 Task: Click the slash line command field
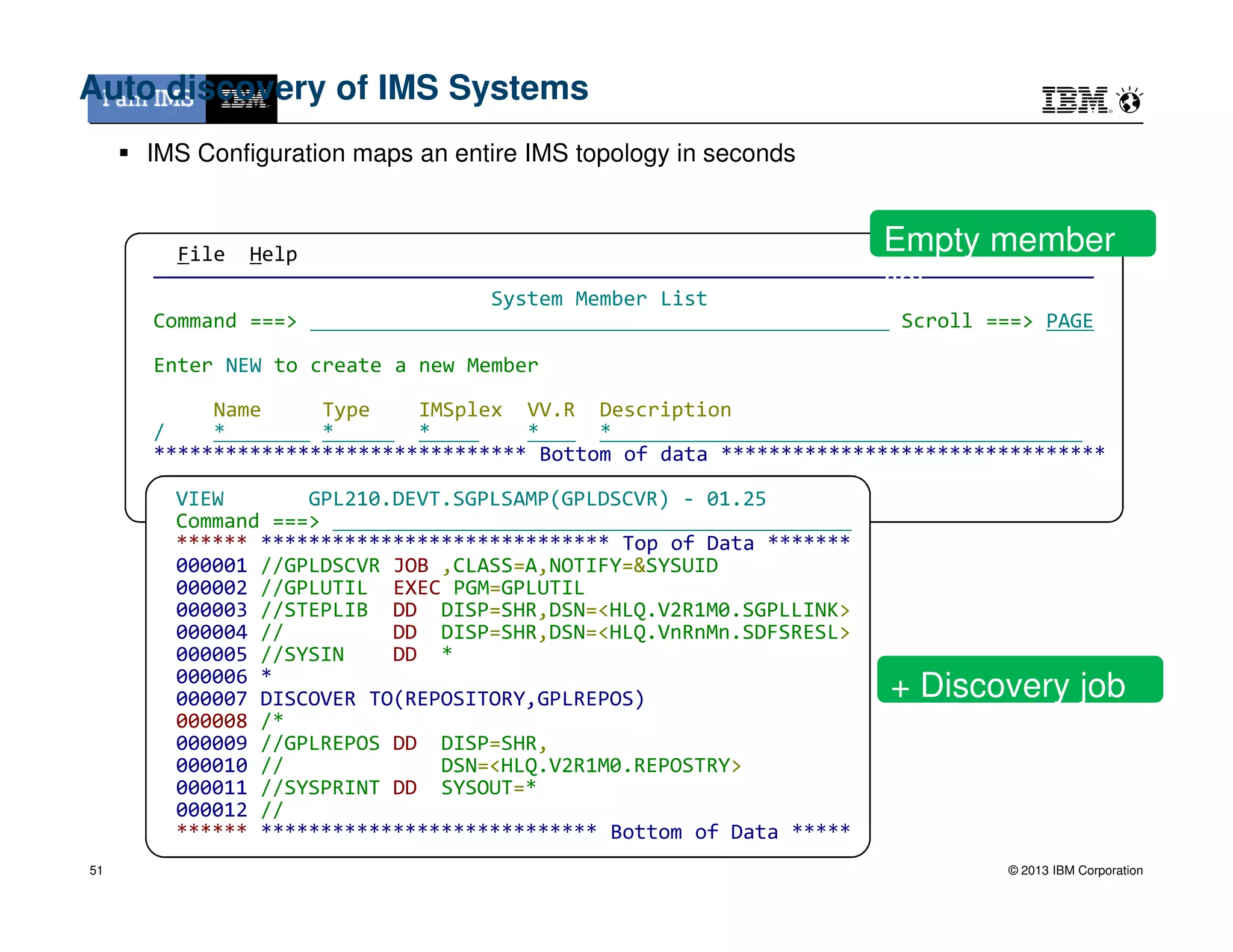coord(160,431)
